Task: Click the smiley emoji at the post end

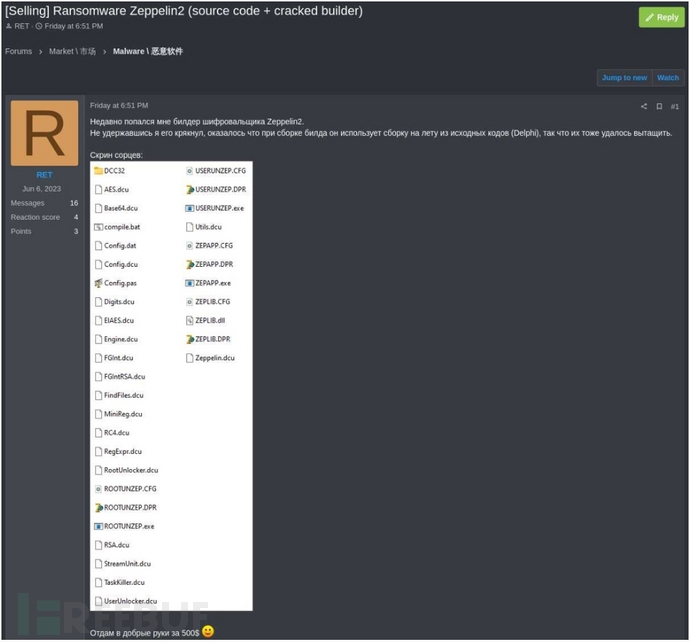Action: (208, 631)
